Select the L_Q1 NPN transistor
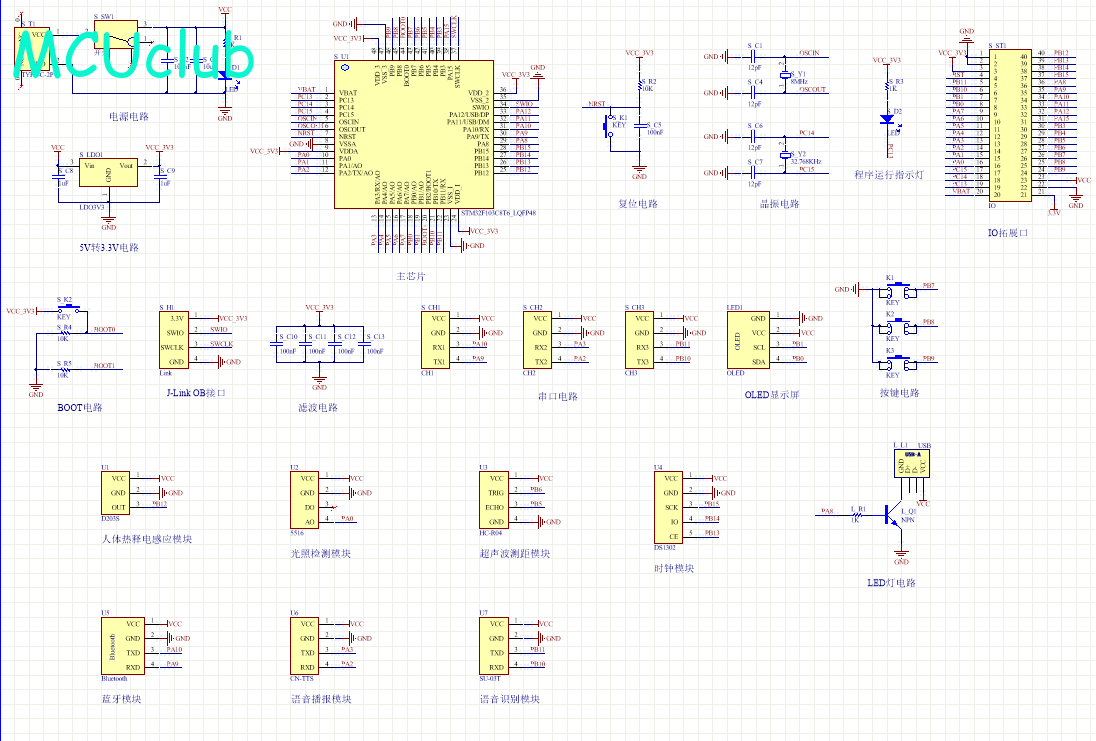 coord(895,516)
